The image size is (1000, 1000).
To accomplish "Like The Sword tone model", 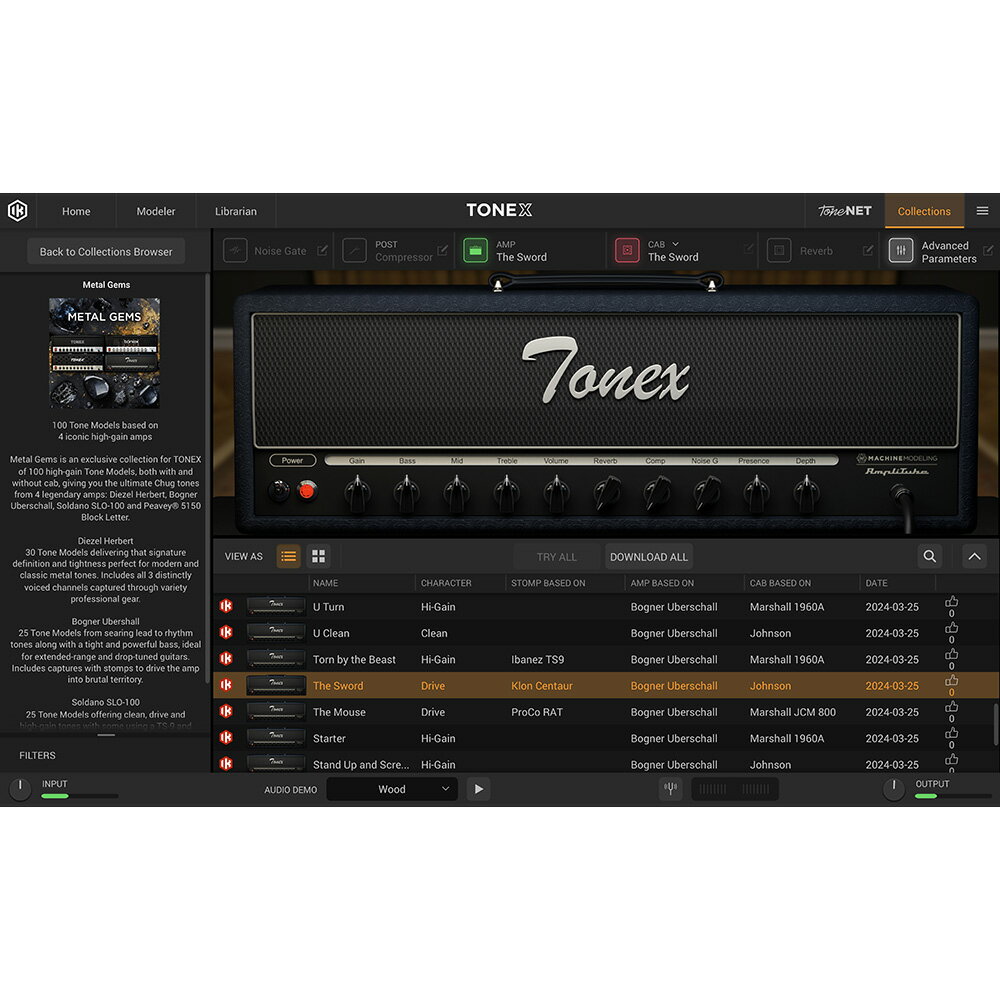I will tap(952, 681).
